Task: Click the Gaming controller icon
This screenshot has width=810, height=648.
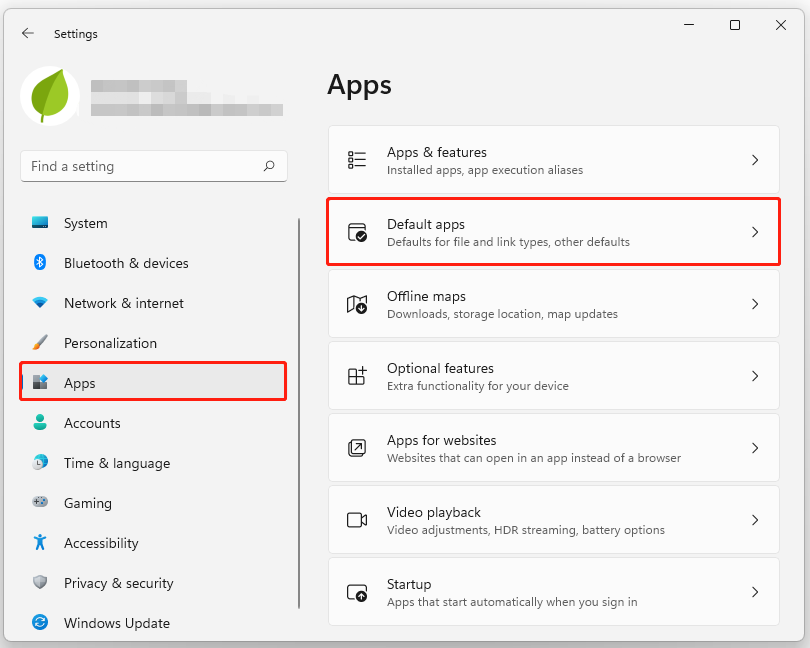Action: (x=40, y=502)
